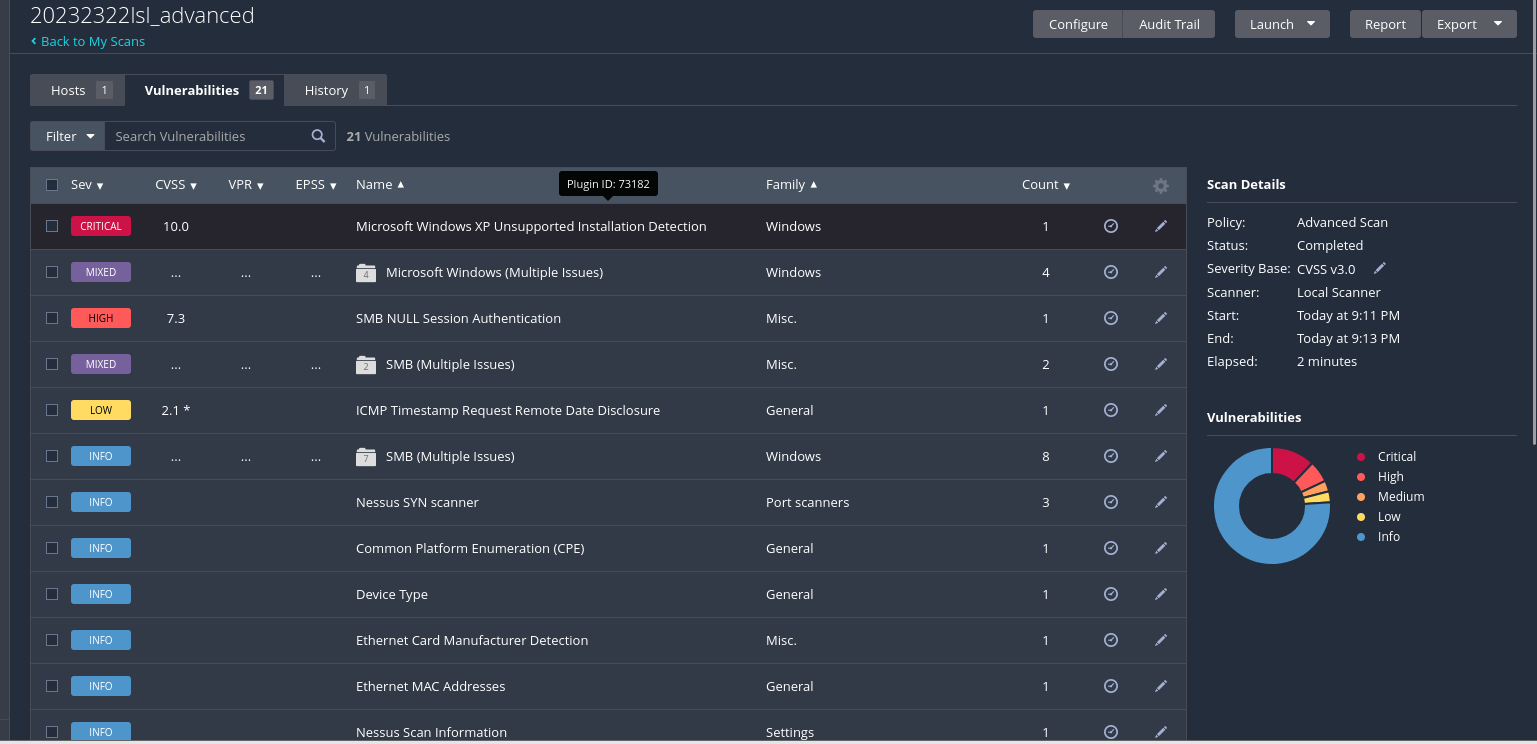Open the Filter dropdown
This screenshot has height=744, width=1537.
tap(68, 136)
